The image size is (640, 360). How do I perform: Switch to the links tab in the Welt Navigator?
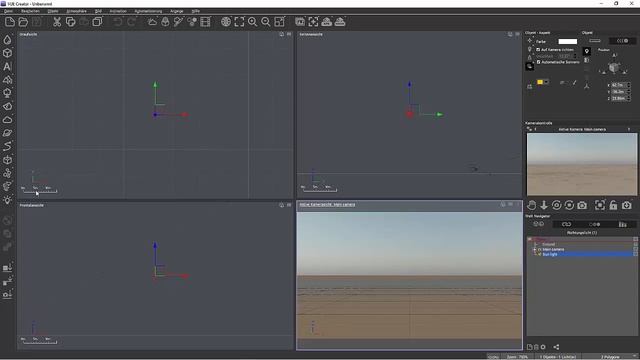(x=566, y=224)
